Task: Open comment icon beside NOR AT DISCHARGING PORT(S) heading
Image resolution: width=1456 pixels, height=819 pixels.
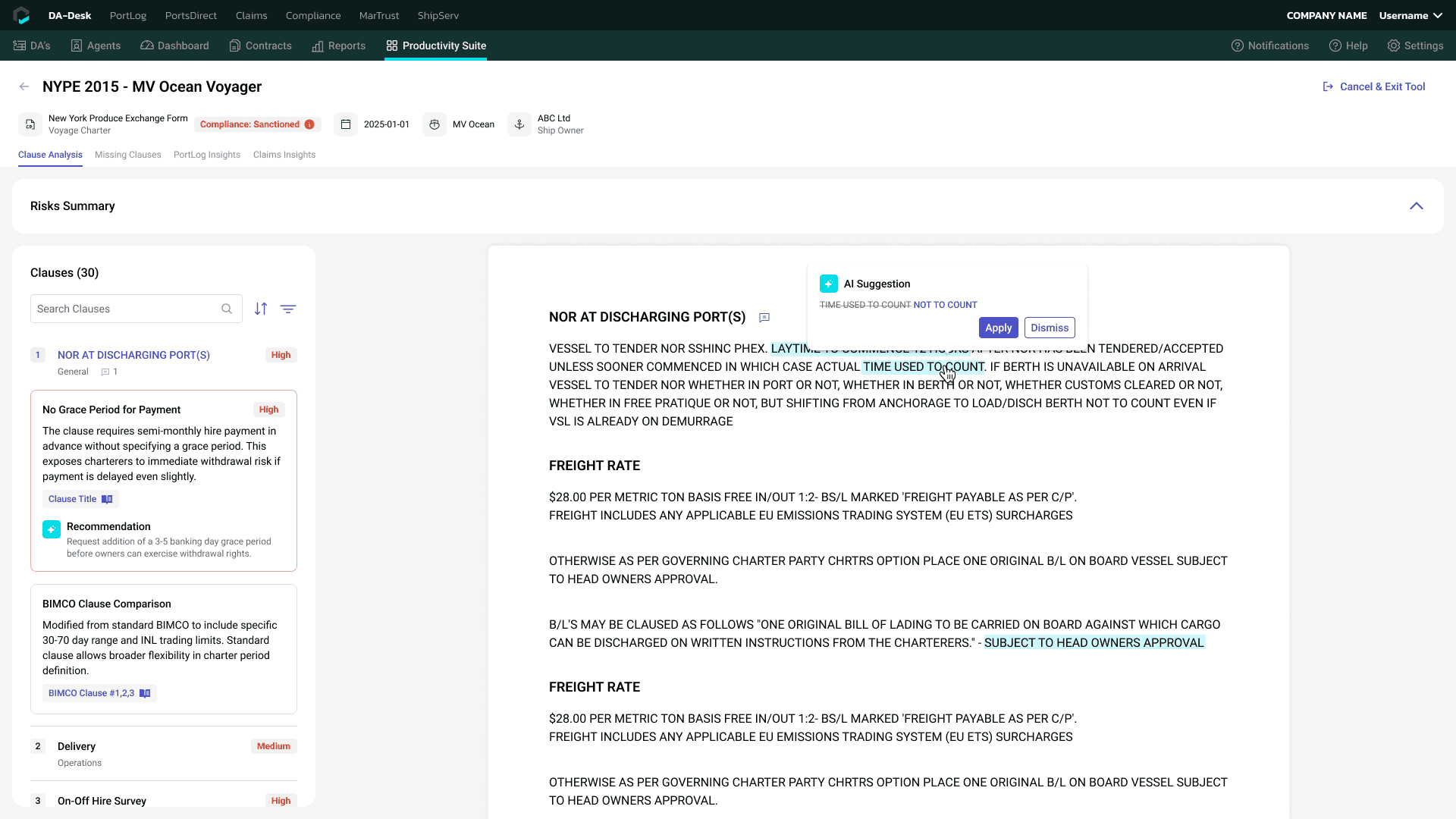Action: click(x=764, y=318)
